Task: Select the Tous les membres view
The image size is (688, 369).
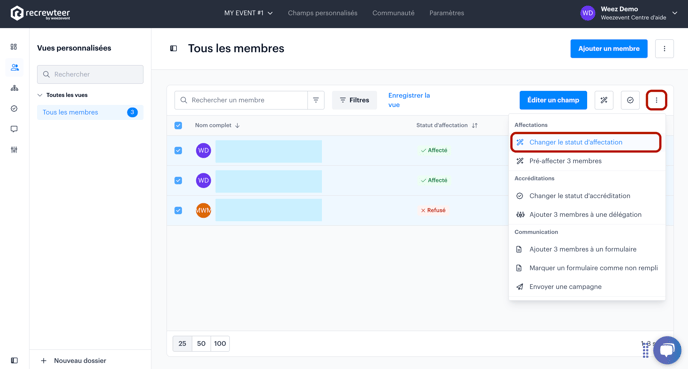Action: click(x=90, y=112)
